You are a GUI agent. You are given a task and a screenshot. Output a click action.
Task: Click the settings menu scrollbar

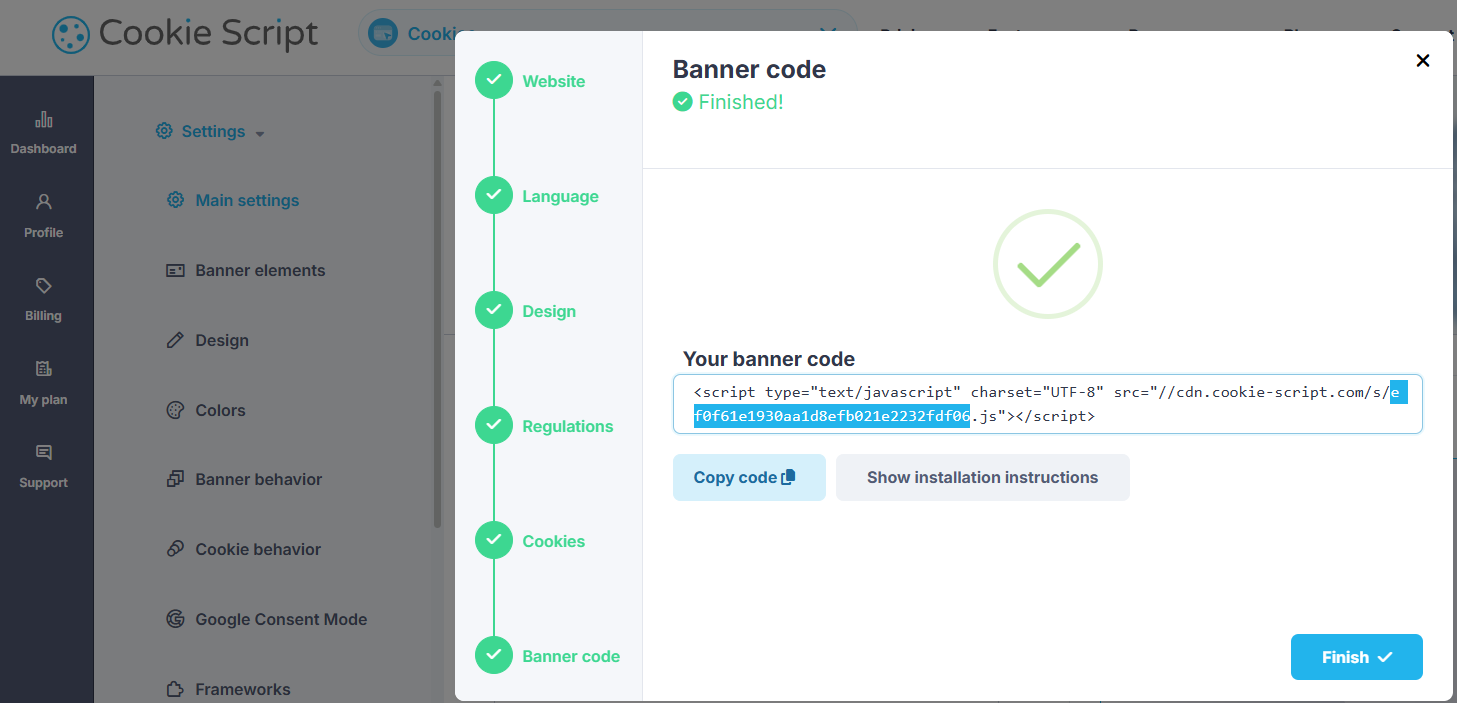(x=437, y=308)
